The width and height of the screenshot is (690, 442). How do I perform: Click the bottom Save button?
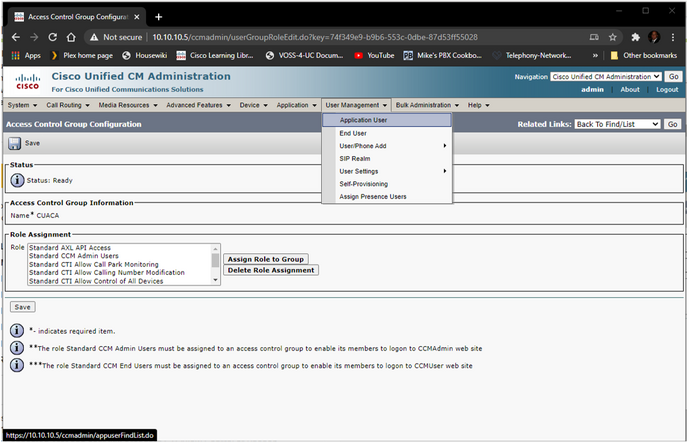coord(22,307)
